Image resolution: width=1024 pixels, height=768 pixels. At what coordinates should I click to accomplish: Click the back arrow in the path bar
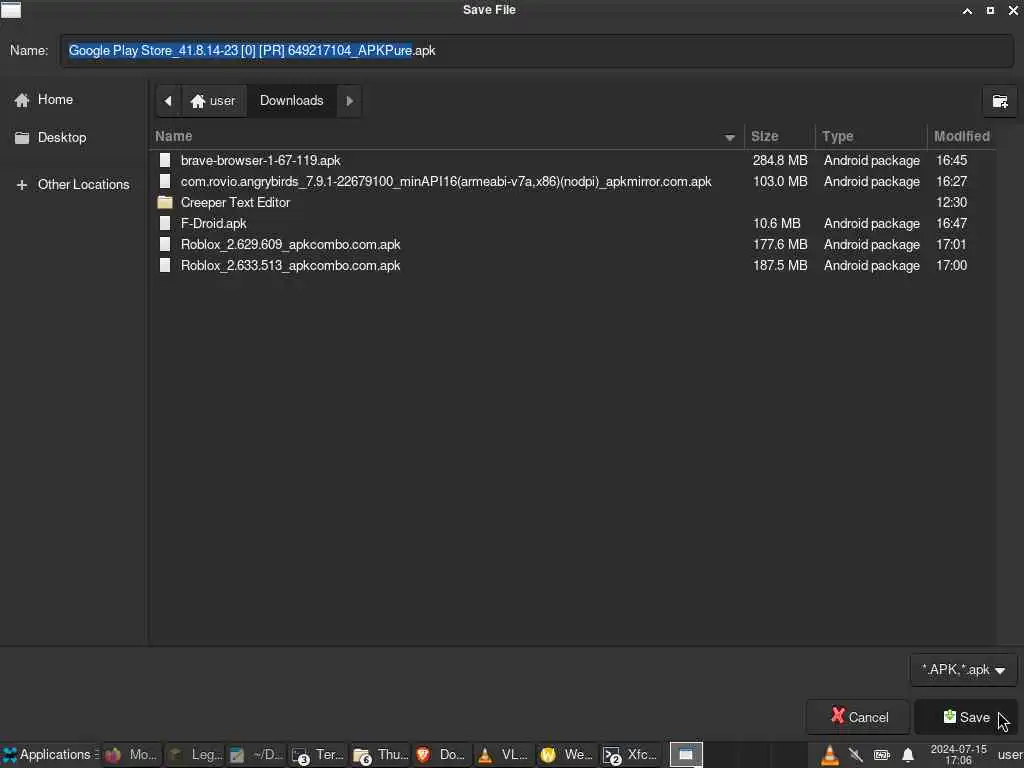(168, 101)
